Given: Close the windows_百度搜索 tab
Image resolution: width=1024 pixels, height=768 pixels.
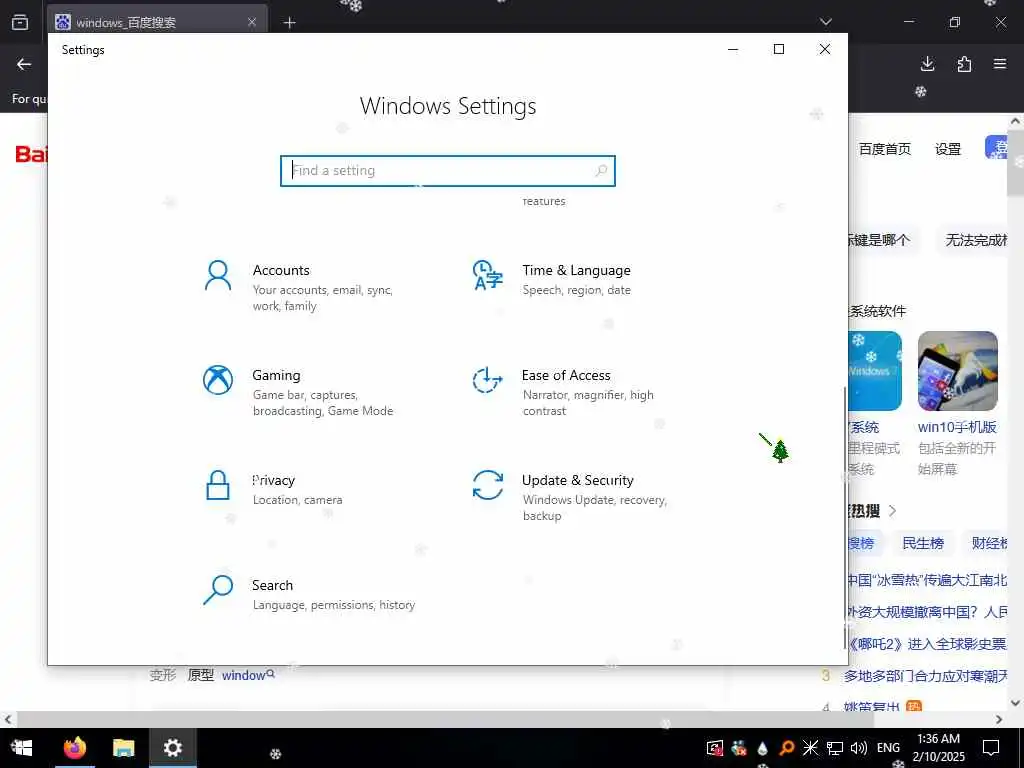Looking at the screenshot, I should [252, 22].
